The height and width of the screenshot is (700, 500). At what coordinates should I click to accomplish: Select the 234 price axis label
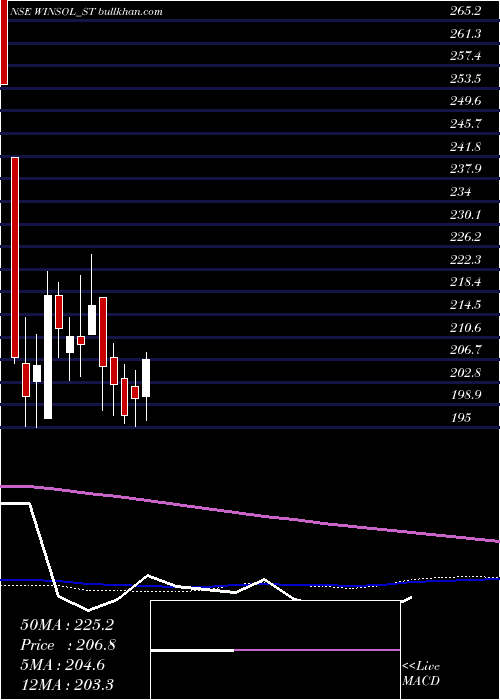(x=460, y=192)
